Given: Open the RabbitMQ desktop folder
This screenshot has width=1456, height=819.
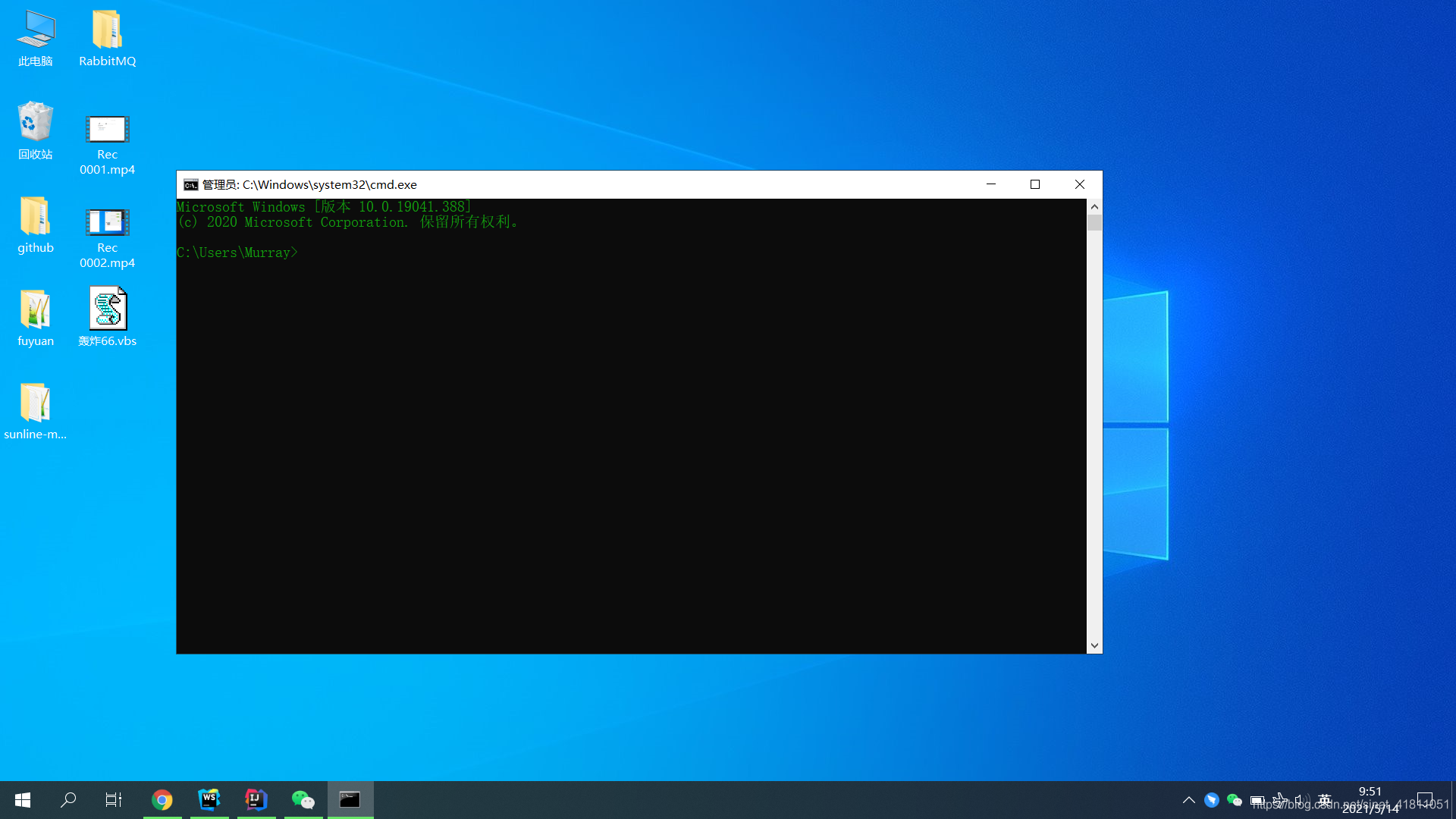Looking at the screenshot, I should (107, 30).
